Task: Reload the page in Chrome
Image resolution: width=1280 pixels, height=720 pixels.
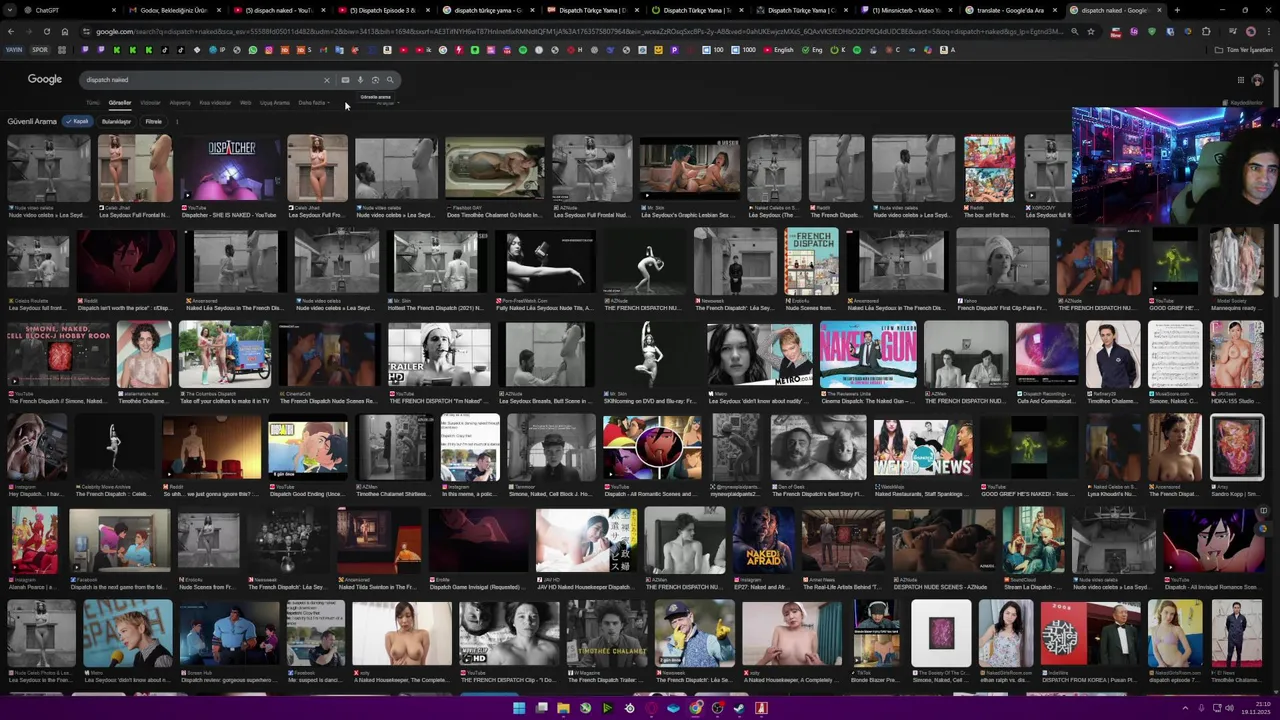Action: (46, 31)
